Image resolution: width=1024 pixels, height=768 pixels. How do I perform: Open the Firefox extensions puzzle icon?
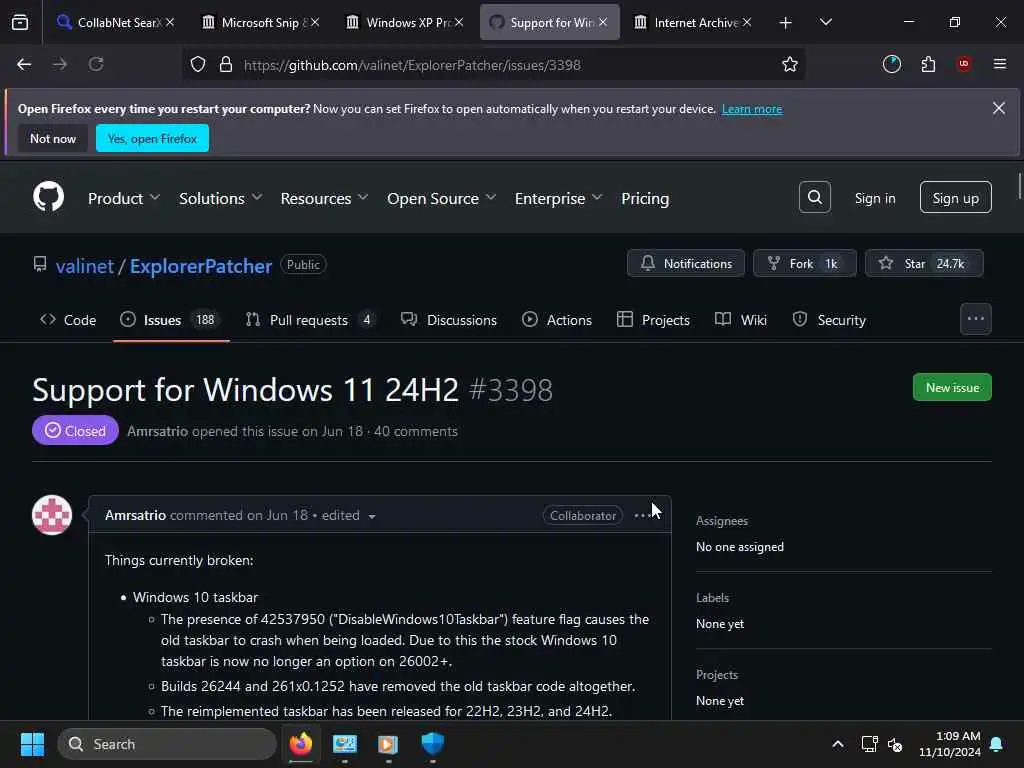[928, 64]
